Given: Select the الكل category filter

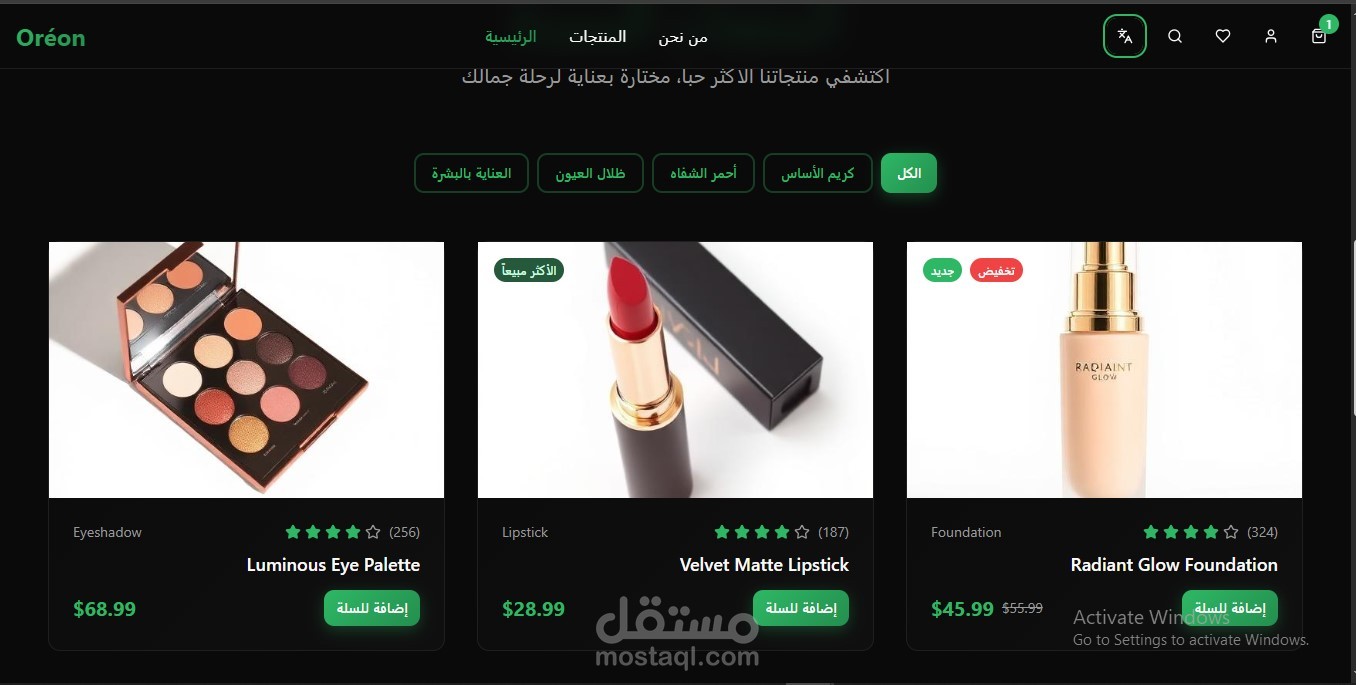Looking at the screenshot, I should click(909, 173).
